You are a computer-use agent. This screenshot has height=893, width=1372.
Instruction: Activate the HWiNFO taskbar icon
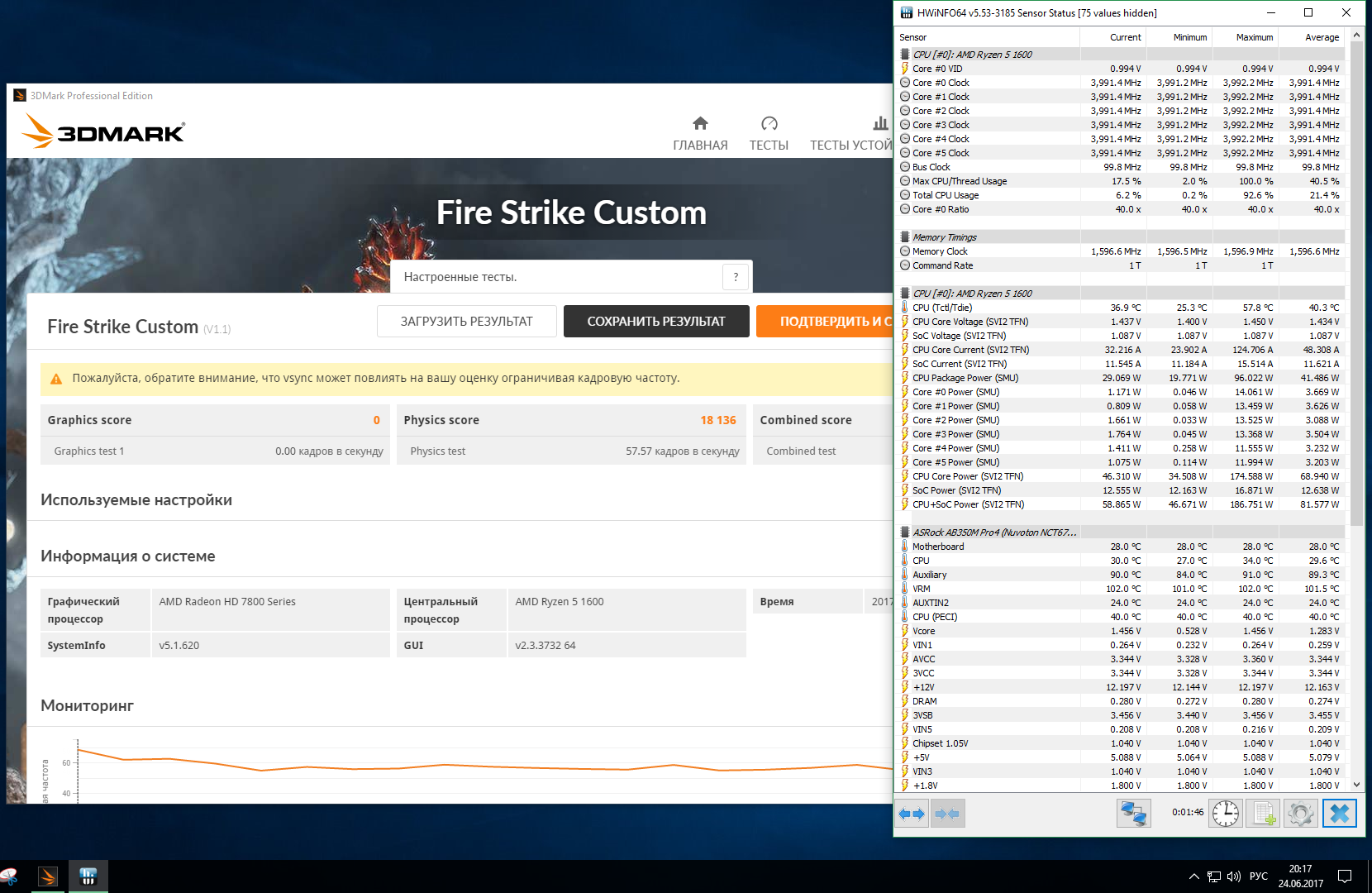coord(88,876)
